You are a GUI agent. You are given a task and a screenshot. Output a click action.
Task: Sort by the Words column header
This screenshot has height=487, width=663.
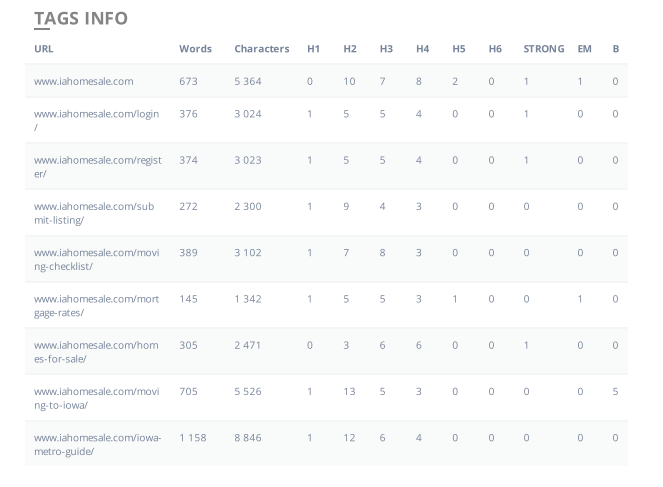195,49
